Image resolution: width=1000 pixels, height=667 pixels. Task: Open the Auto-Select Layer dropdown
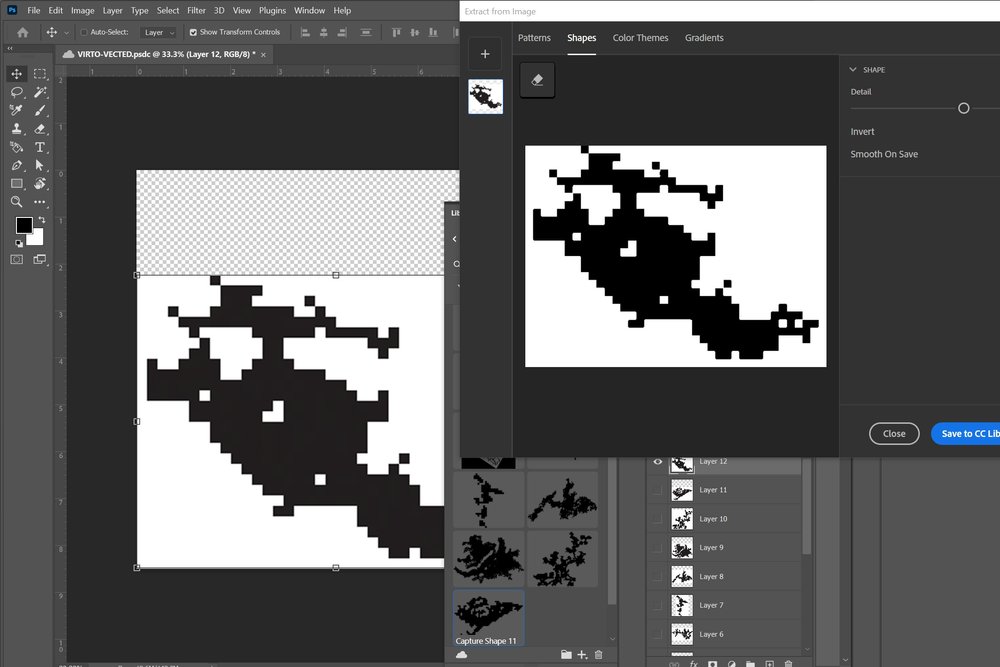point(159,32)
